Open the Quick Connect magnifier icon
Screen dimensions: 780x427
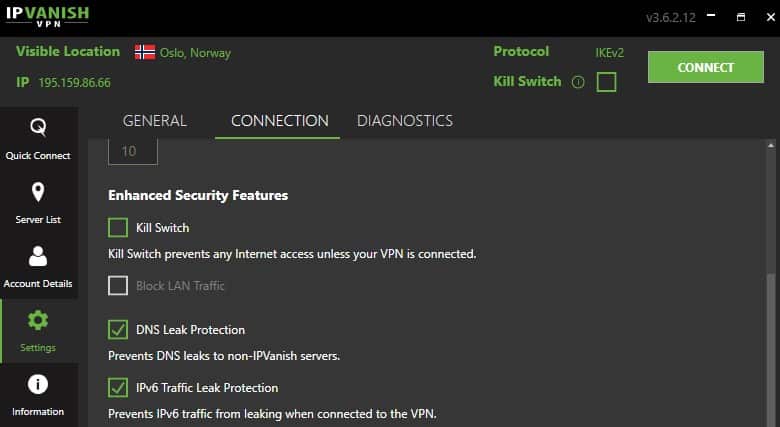[x=38, y=127]
